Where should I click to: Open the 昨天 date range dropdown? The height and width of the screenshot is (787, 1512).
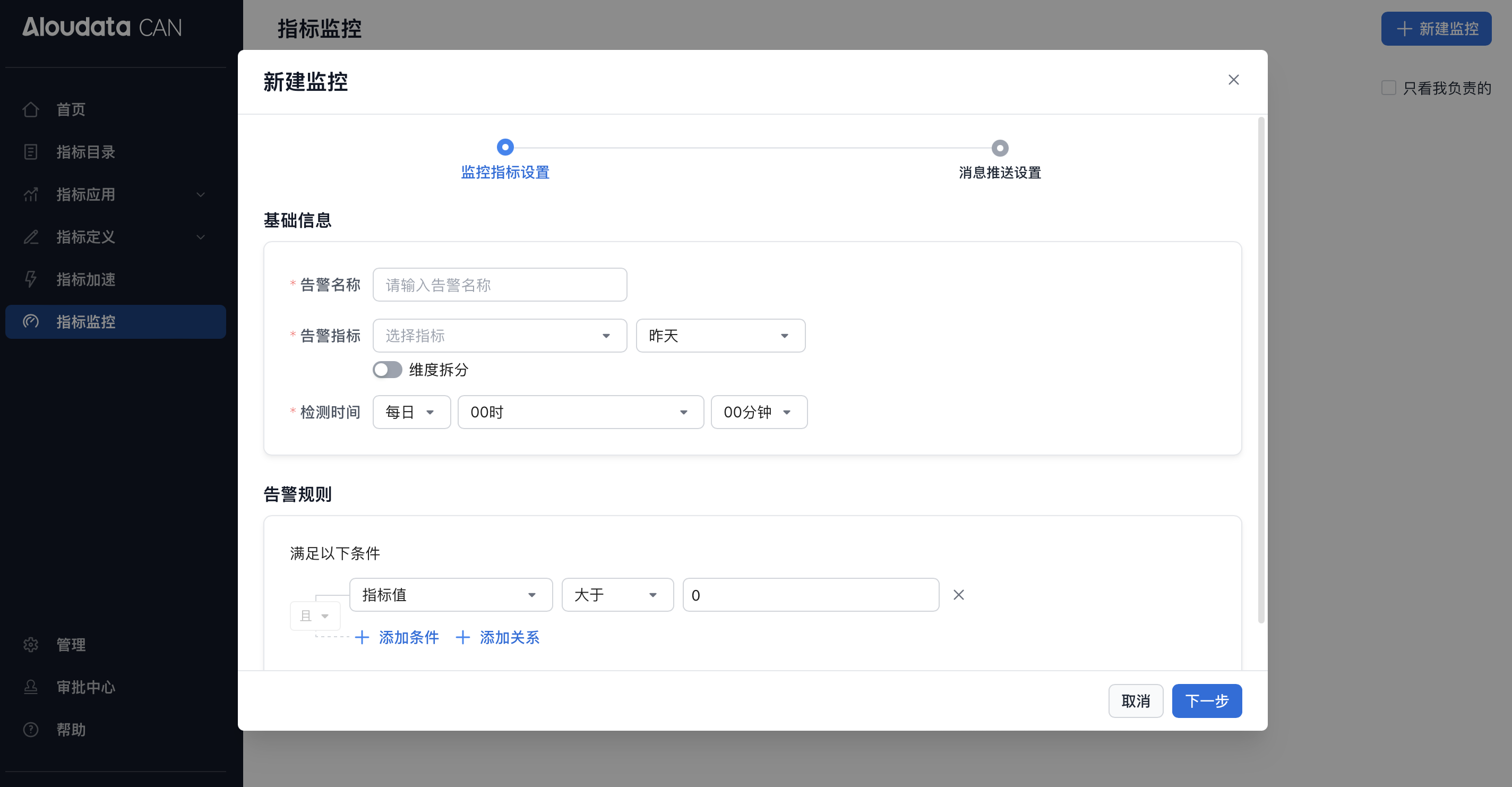point(720,336)
